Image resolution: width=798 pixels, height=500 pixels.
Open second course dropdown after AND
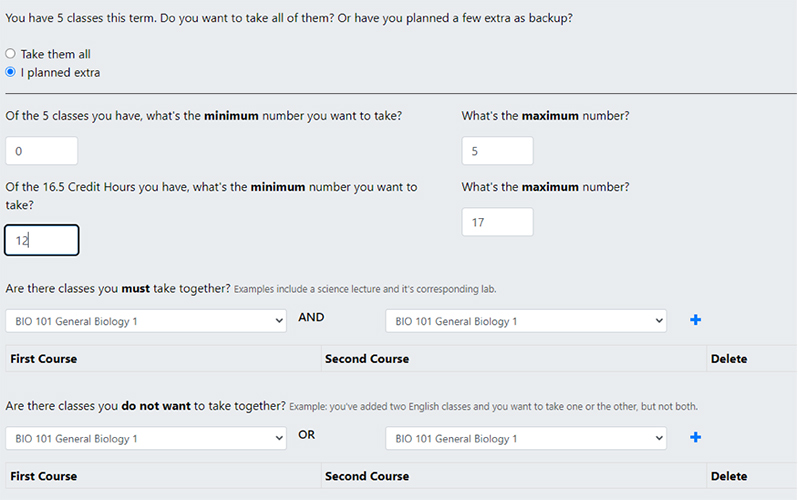tap(526, 321)
